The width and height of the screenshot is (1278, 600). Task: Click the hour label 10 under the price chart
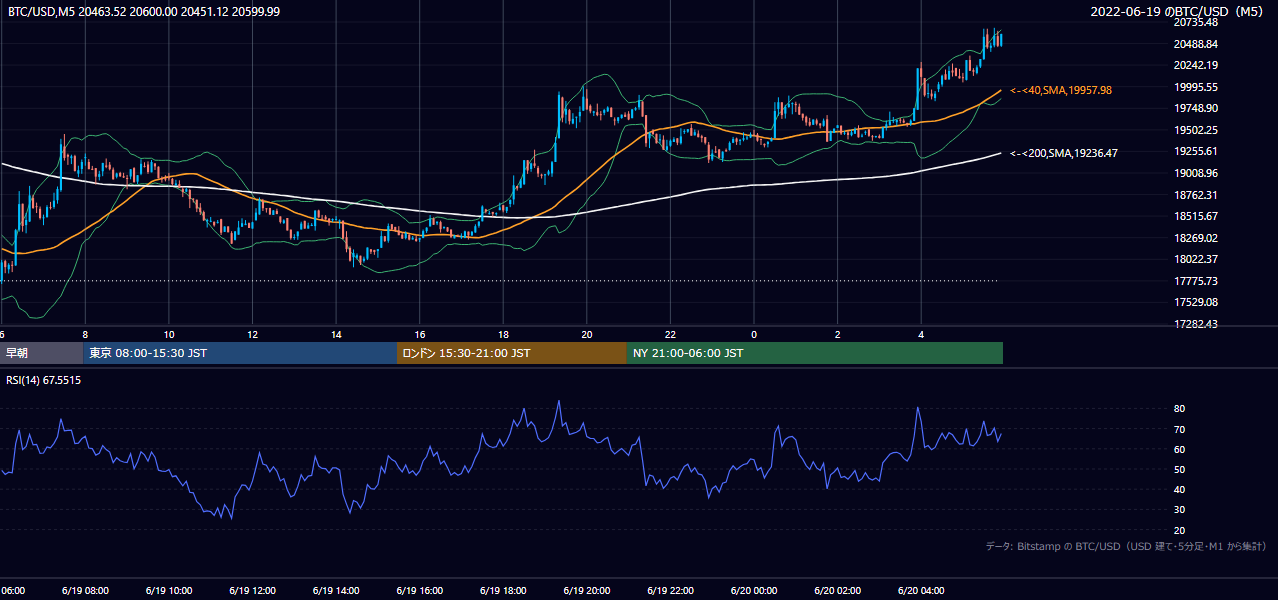(x=169, y=335)
